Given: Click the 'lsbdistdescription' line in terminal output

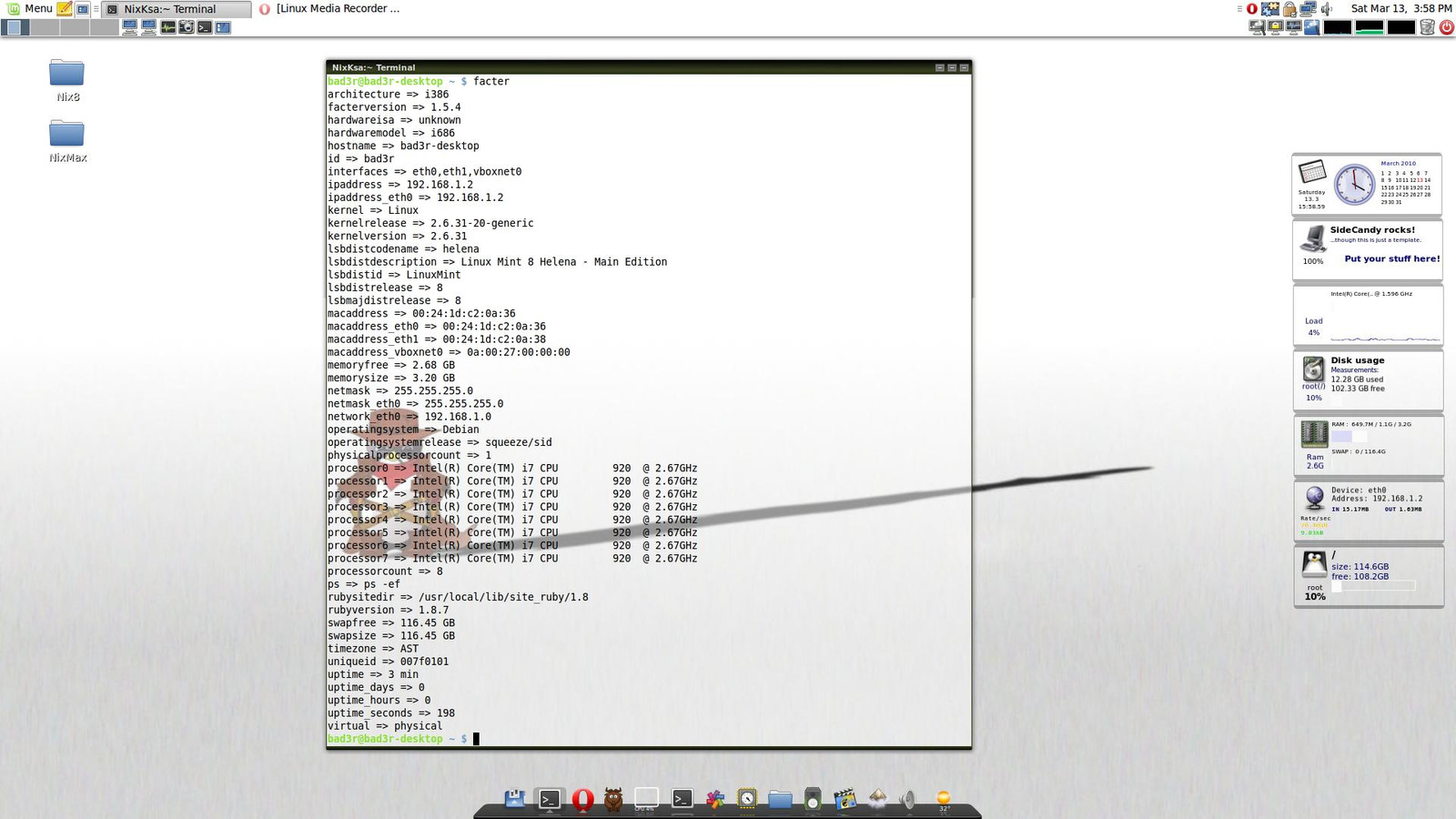Looking at the screenshot, I should (497, 262).
